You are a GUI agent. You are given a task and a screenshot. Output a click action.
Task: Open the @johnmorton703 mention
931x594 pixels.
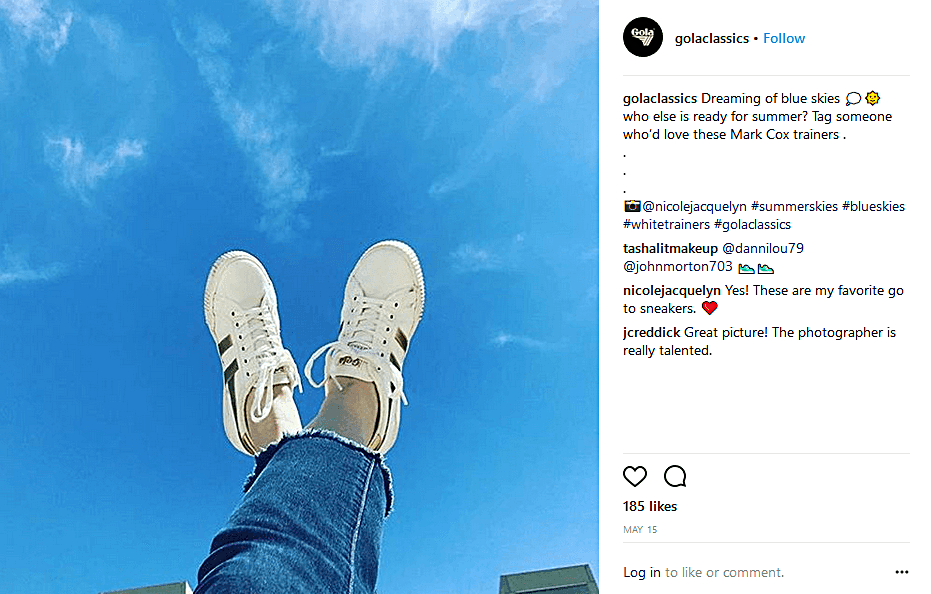(677, 267)
